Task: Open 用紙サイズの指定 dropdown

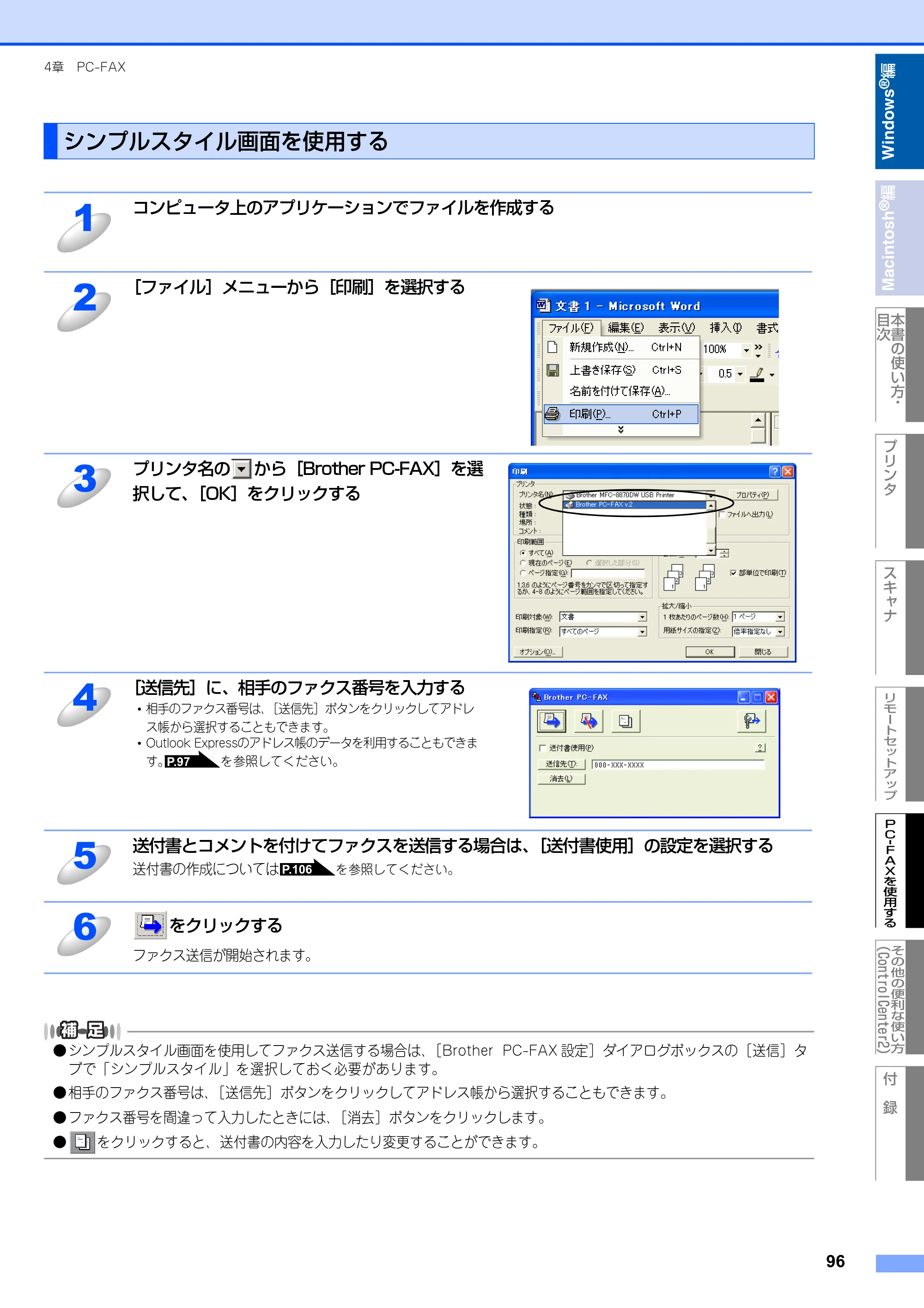Action: [x=780, y=631]
